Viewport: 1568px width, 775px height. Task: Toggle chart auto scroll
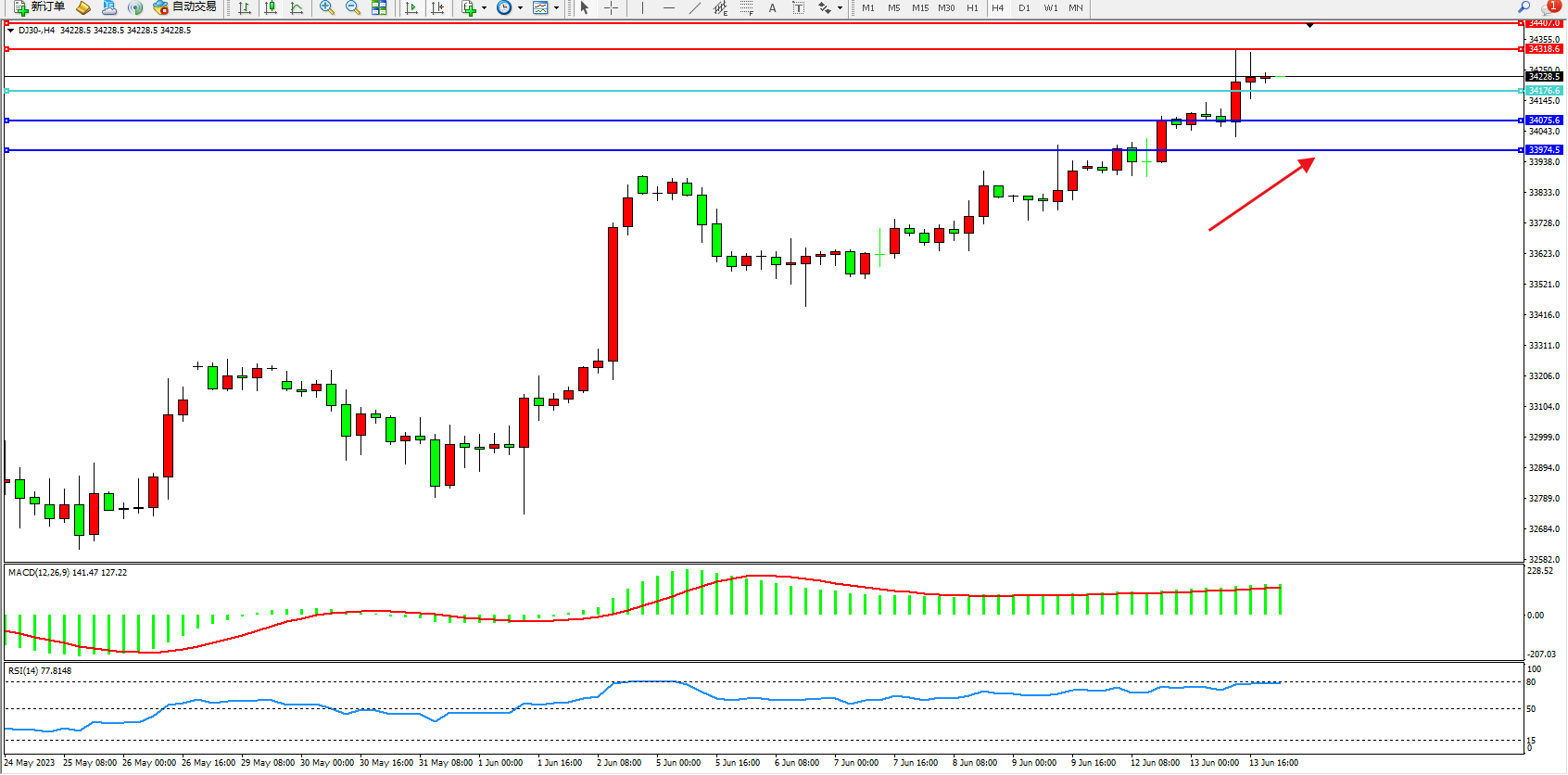click(x=411, y=7)
